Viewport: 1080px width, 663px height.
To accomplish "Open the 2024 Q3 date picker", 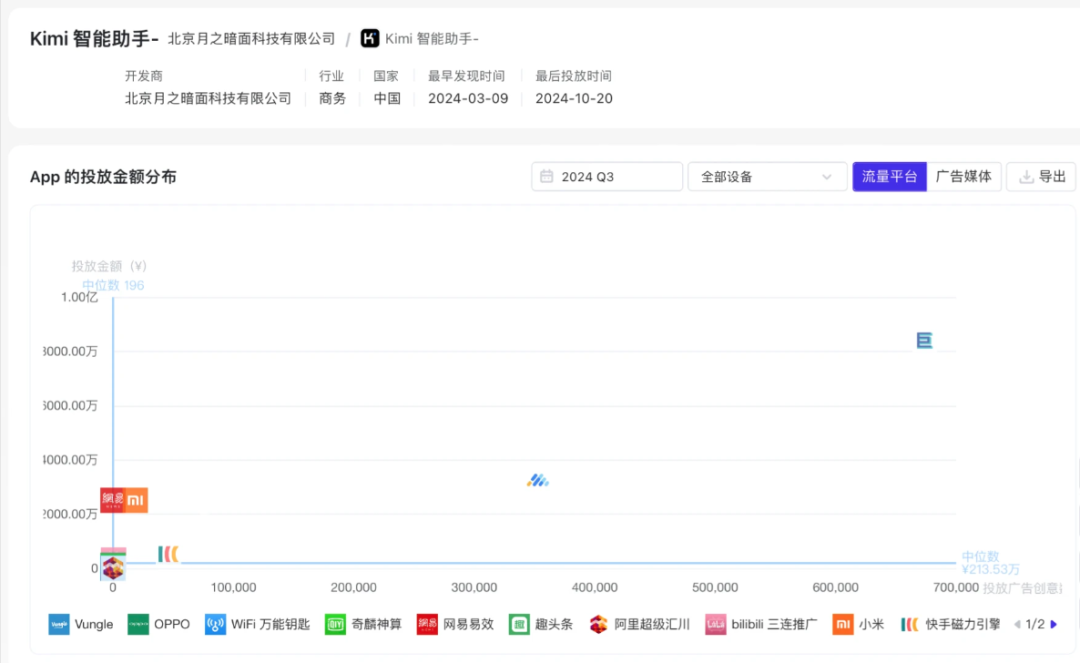I will pyautogui.click(x=607, y=177).
